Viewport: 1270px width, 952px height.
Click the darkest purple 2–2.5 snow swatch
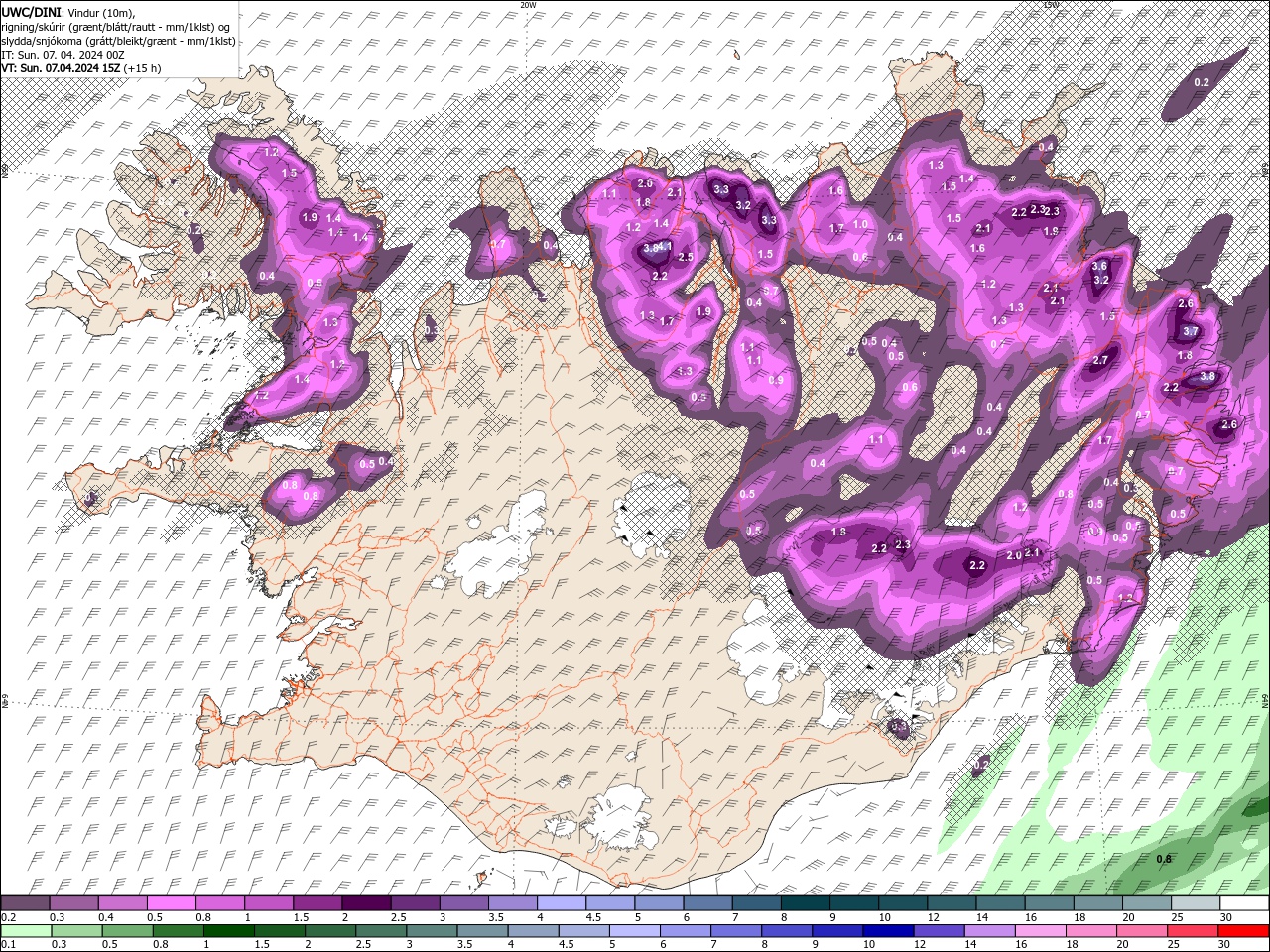365,903
